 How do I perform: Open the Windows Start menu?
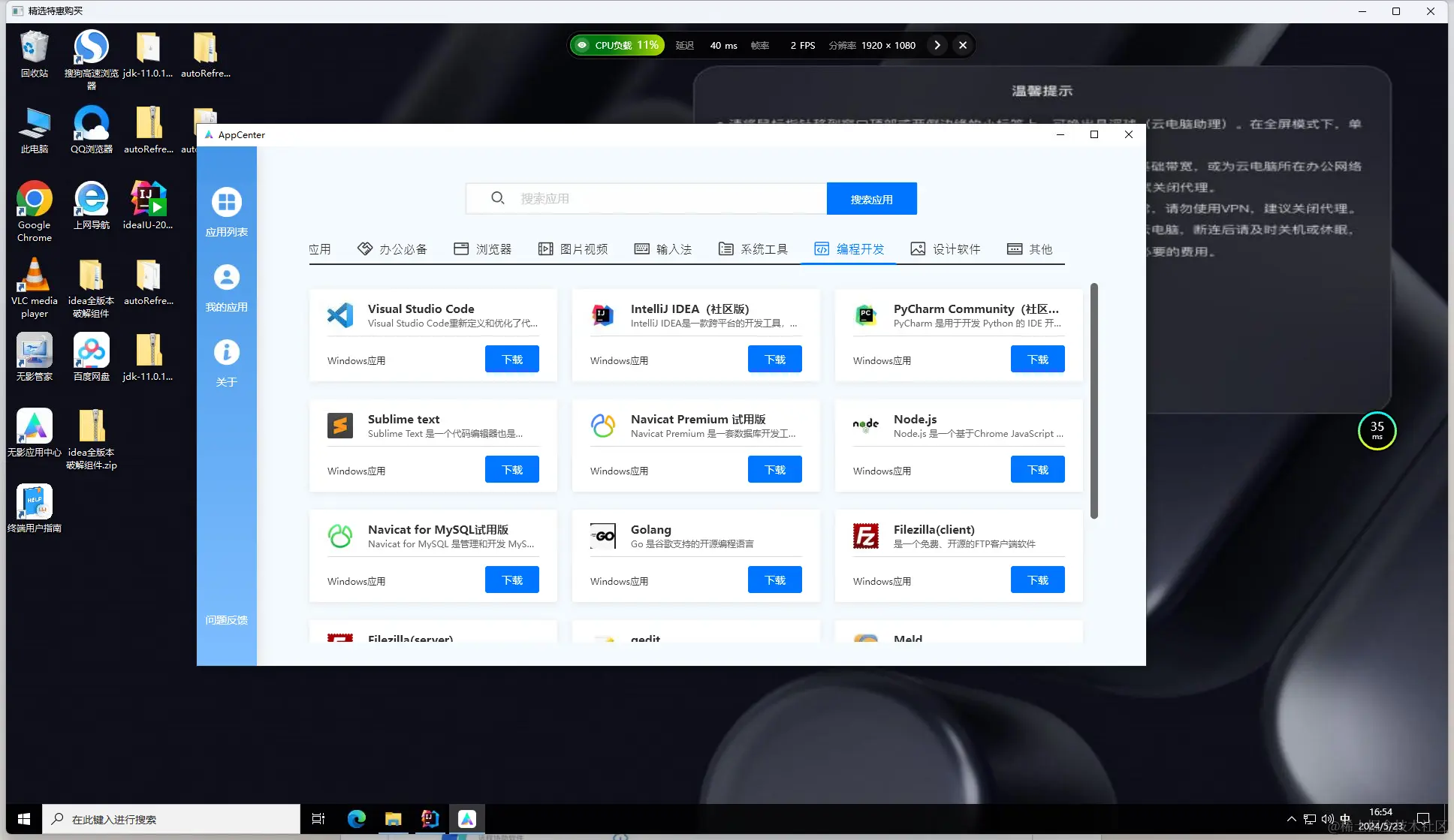pos(23,819)
